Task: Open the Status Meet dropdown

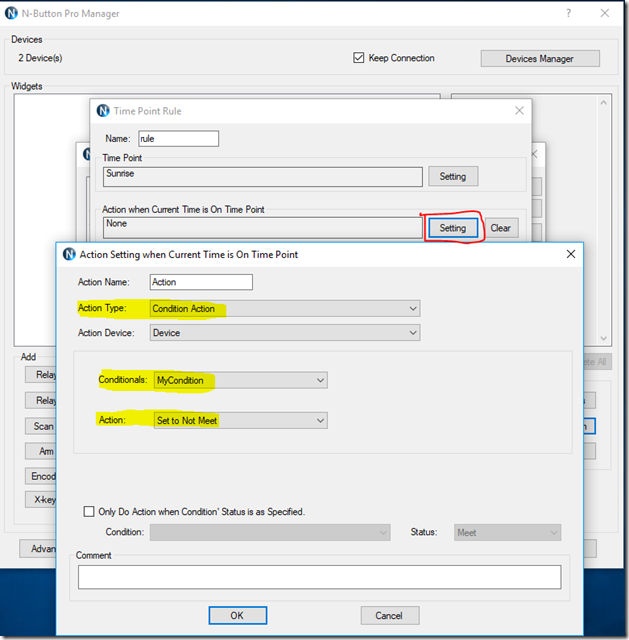Action: (x=507, y=532)
